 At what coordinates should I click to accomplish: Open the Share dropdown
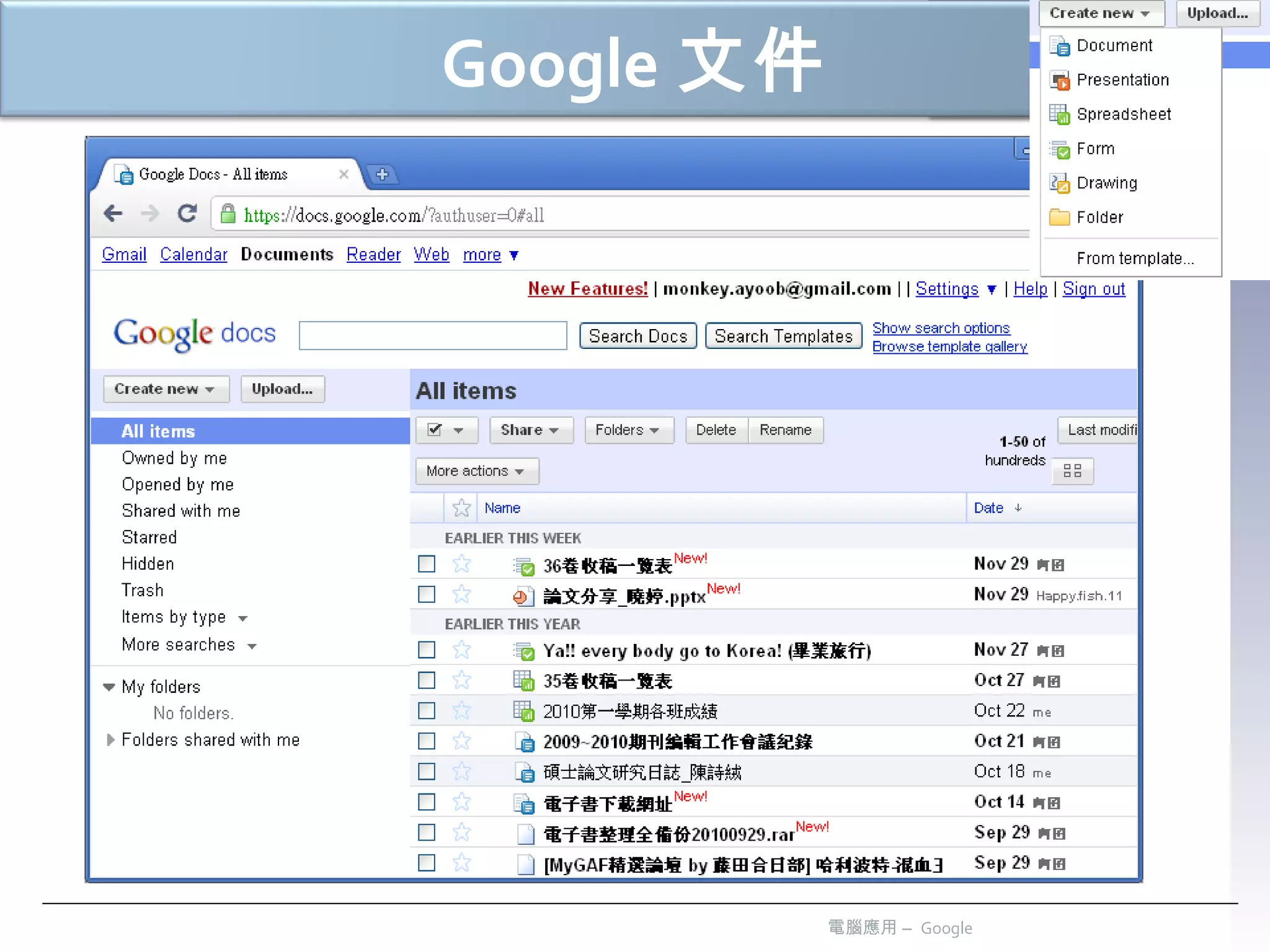click(531, 430)
